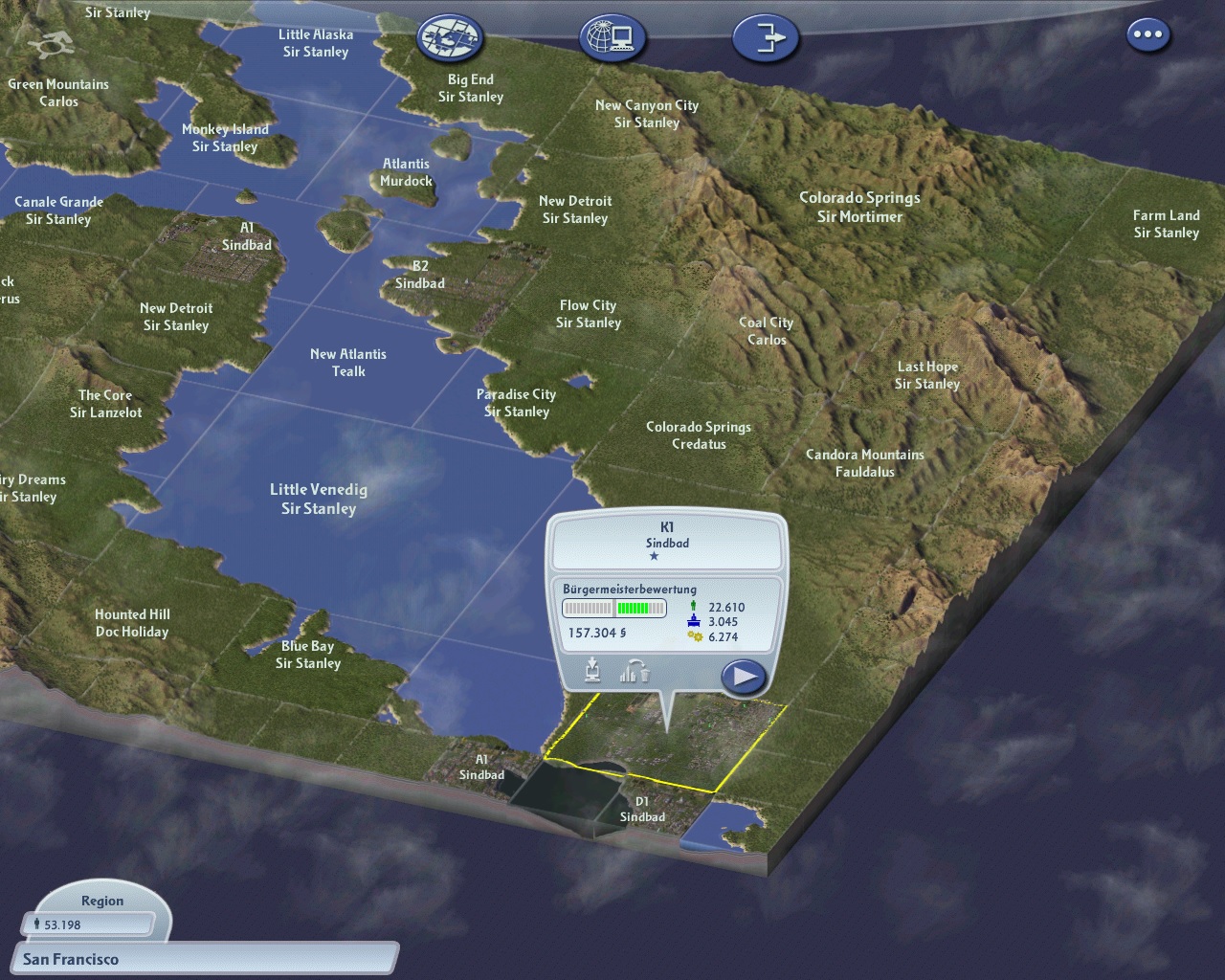1225x980 pixels.
Task: Click the internet globe and computer icon
Action: 612,37
